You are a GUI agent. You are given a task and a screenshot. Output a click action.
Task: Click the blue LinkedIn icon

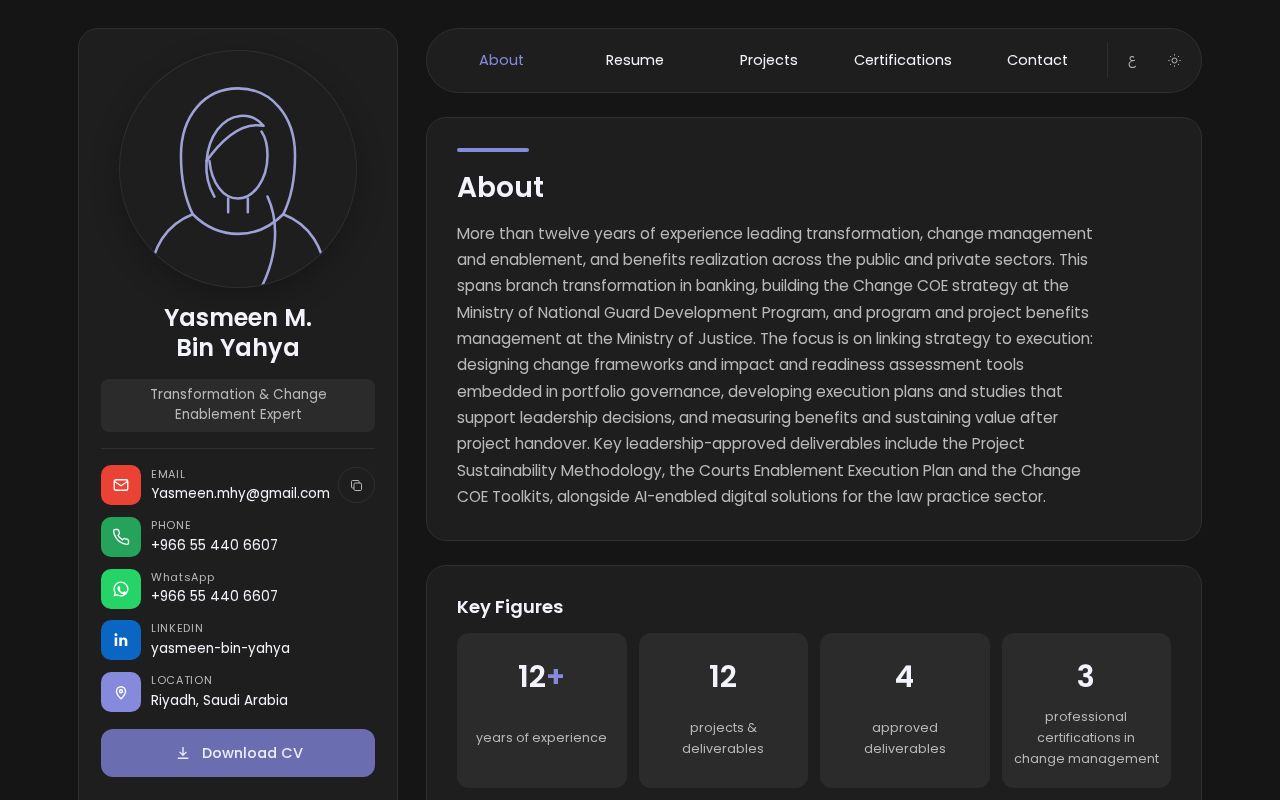coord(121,640)
